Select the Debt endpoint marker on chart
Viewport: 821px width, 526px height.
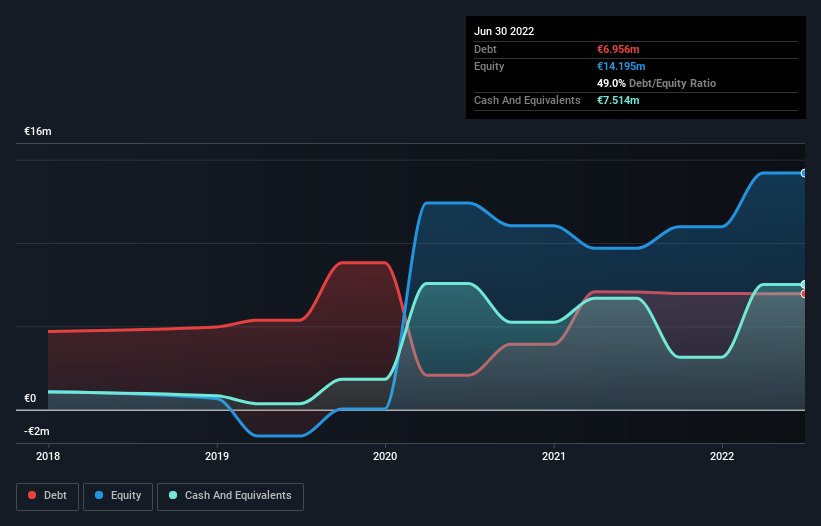[804, 294]
